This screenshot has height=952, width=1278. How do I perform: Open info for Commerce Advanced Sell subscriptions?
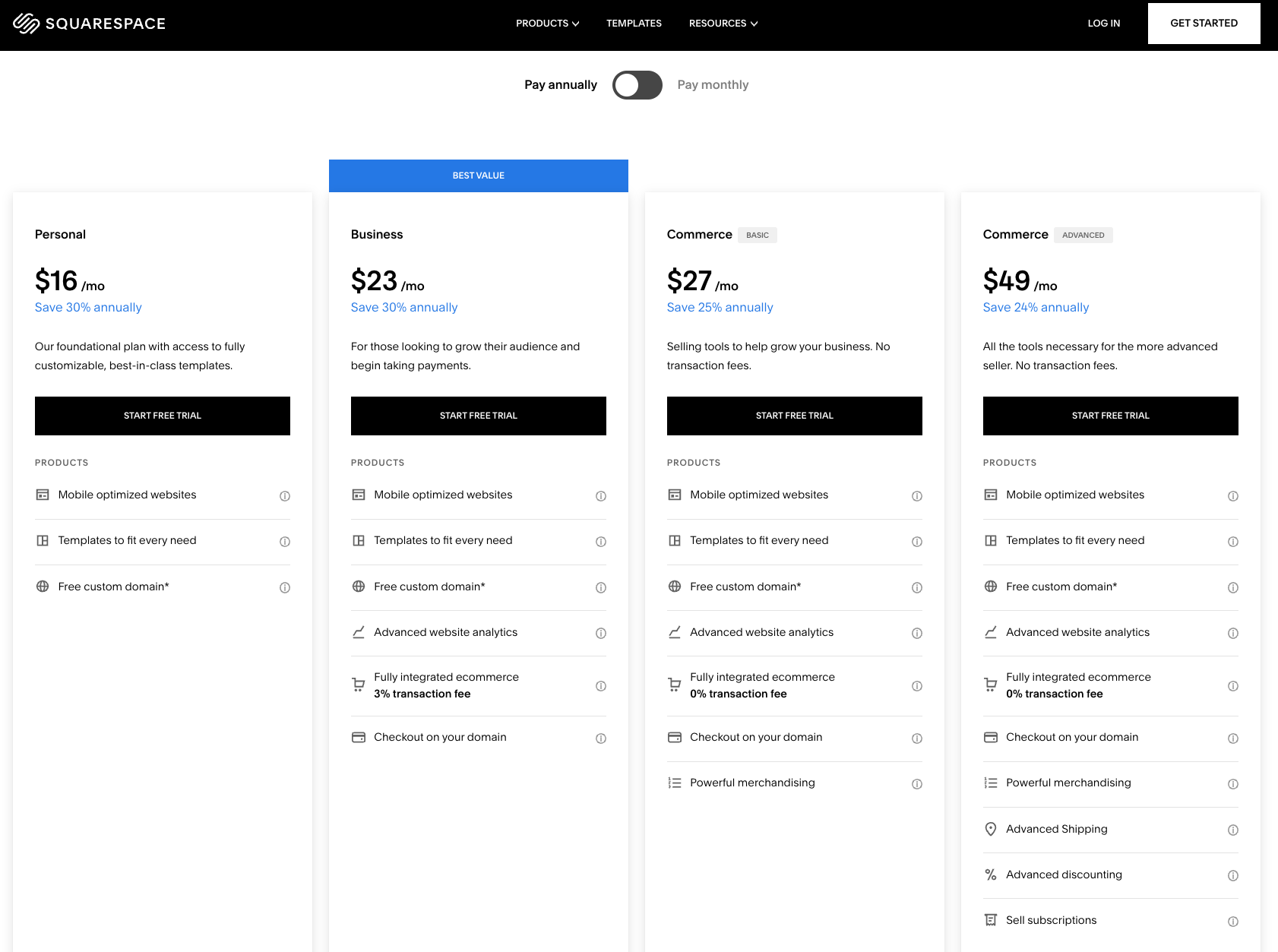(1233, 921)
